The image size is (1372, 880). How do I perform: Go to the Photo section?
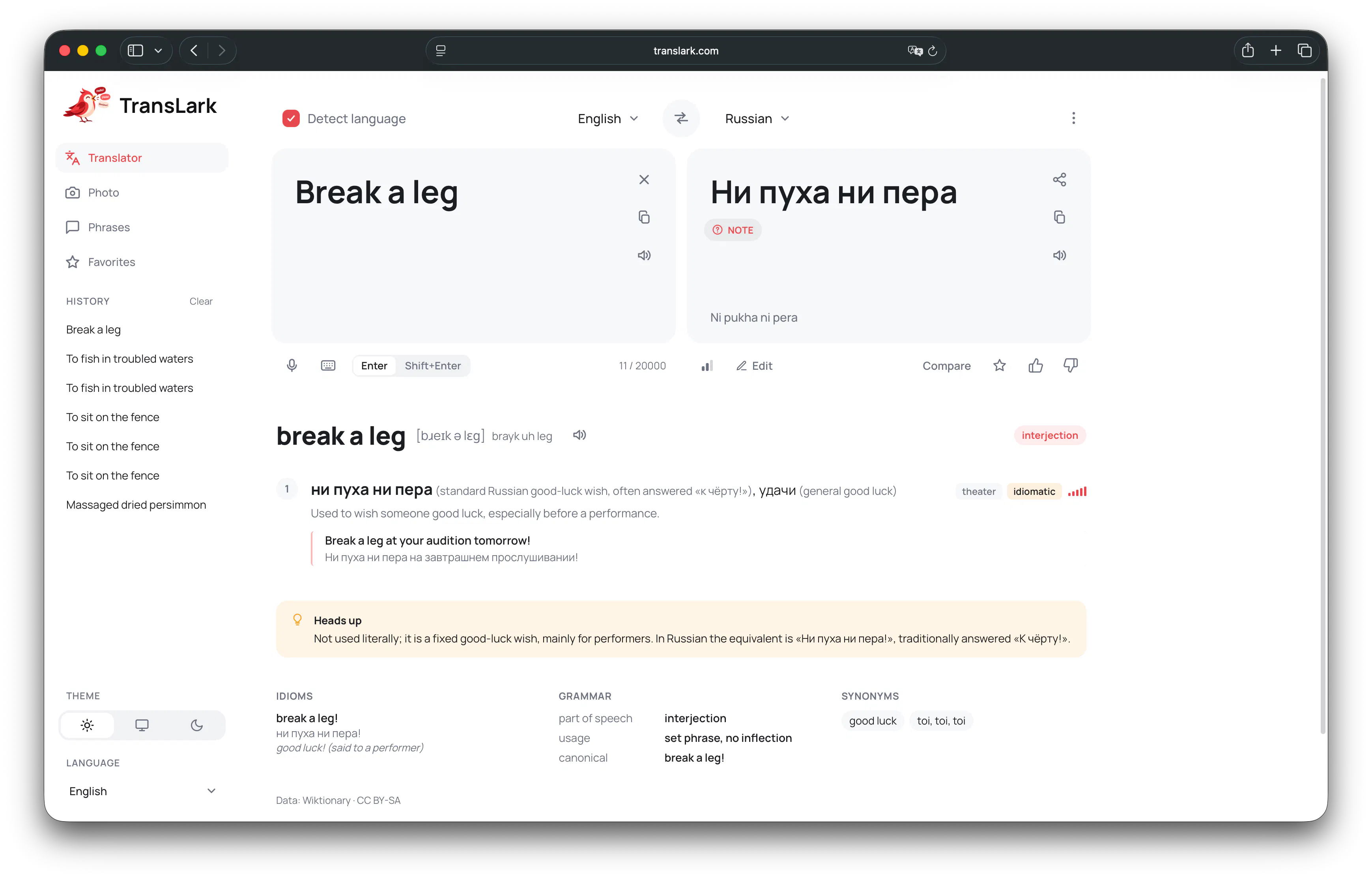click(x=142, y=193)
